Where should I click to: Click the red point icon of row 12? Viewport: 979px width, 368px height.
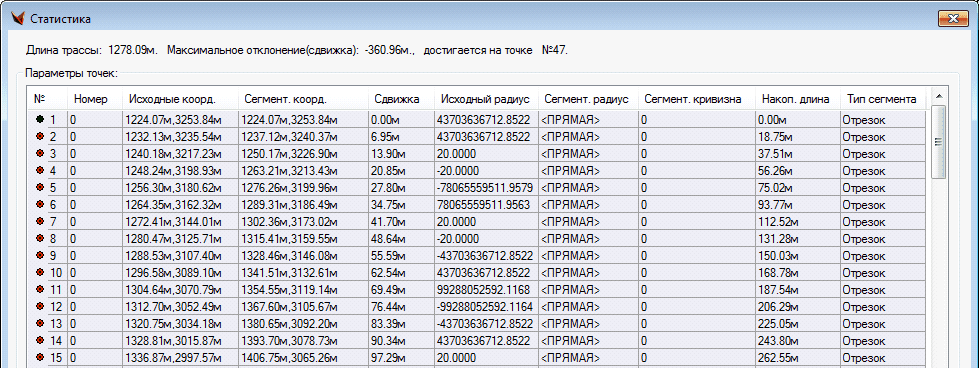pos(40,306)
